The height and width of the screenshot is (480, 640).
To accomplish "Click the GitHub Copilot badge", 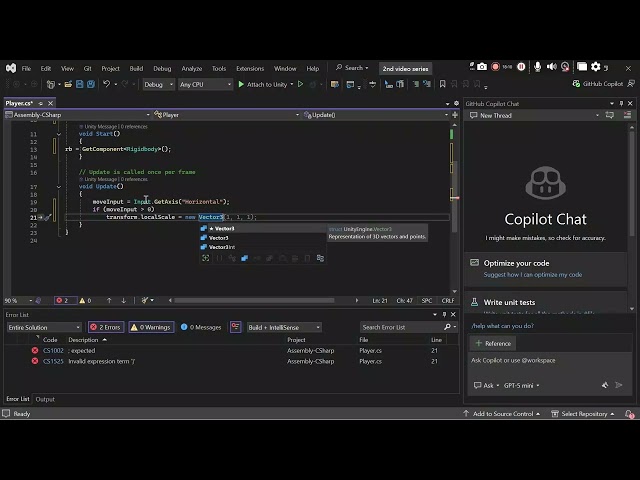I will tap(598, 84).
